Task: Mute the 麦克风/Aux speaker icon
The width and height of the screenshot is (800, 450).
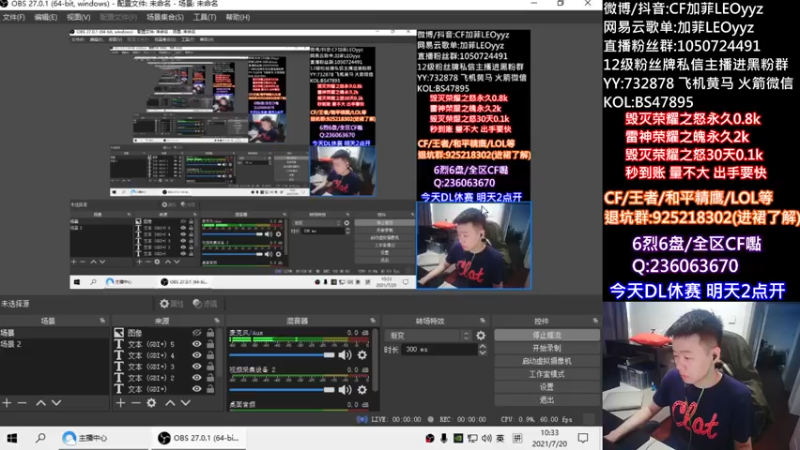Action: click(345, 355)
